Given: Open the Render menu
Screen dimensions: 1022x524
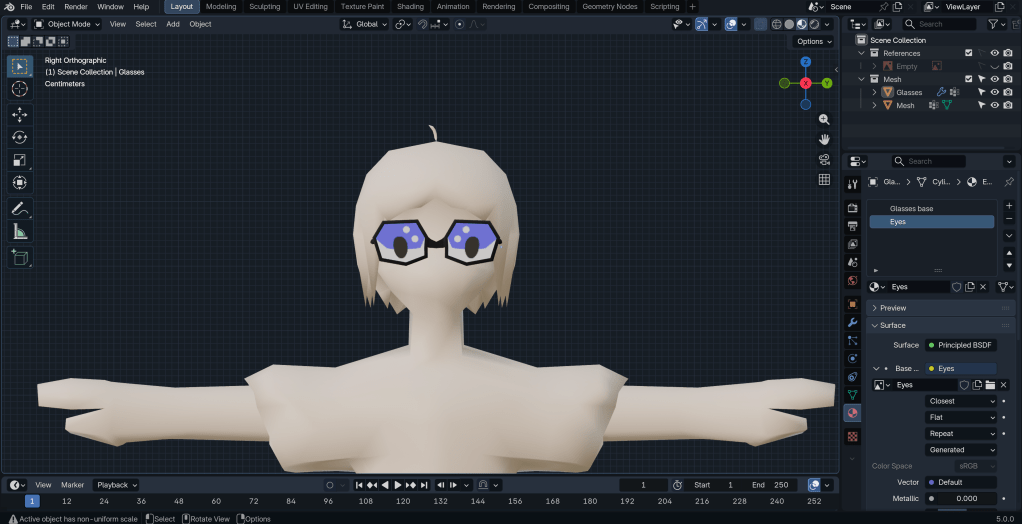Looking at the screenshot, I should [76, 6].
